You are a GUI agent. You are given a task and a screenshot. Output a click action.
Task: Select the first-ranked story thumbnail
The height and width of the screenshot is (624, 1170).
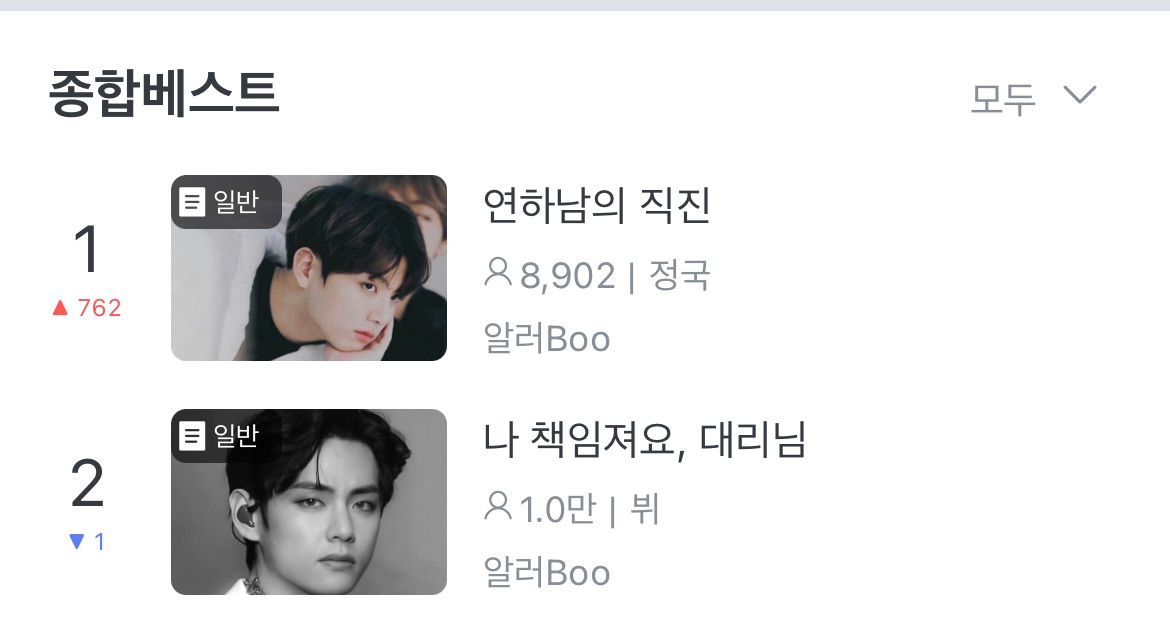pos(309,268)
